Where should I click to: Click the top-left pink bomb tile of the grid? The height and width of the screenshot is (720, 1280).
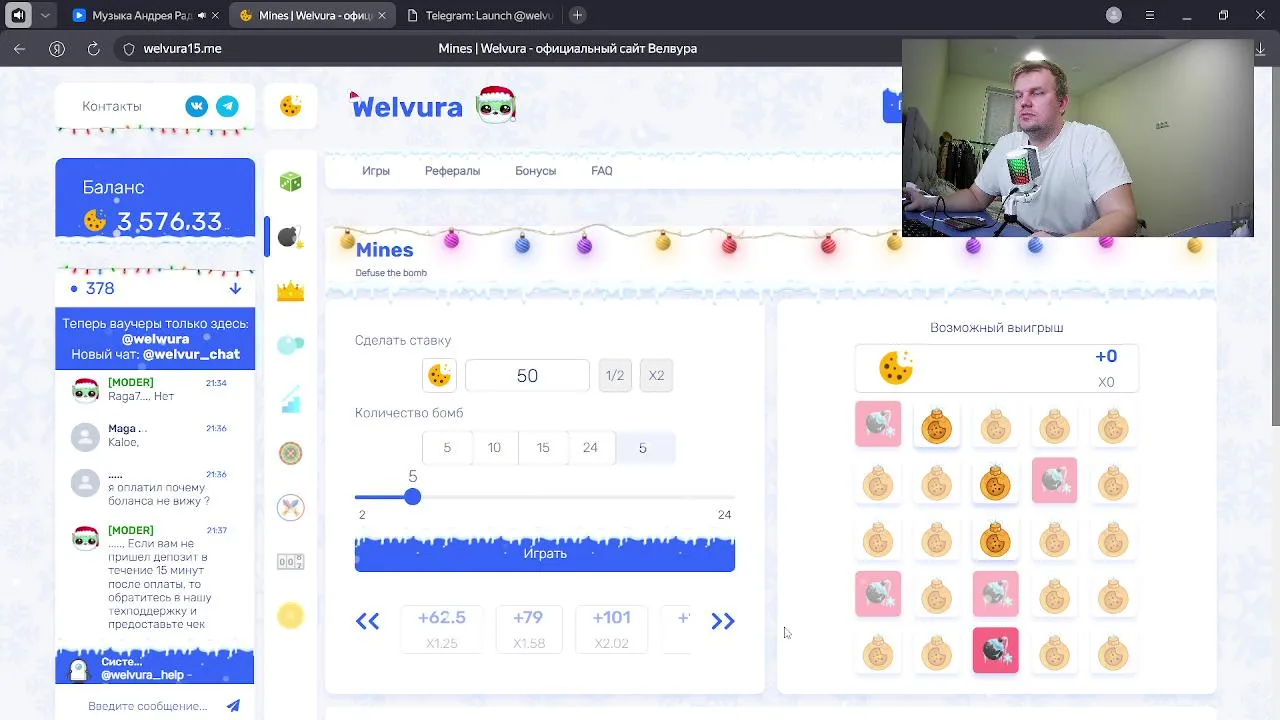[878, 424]
